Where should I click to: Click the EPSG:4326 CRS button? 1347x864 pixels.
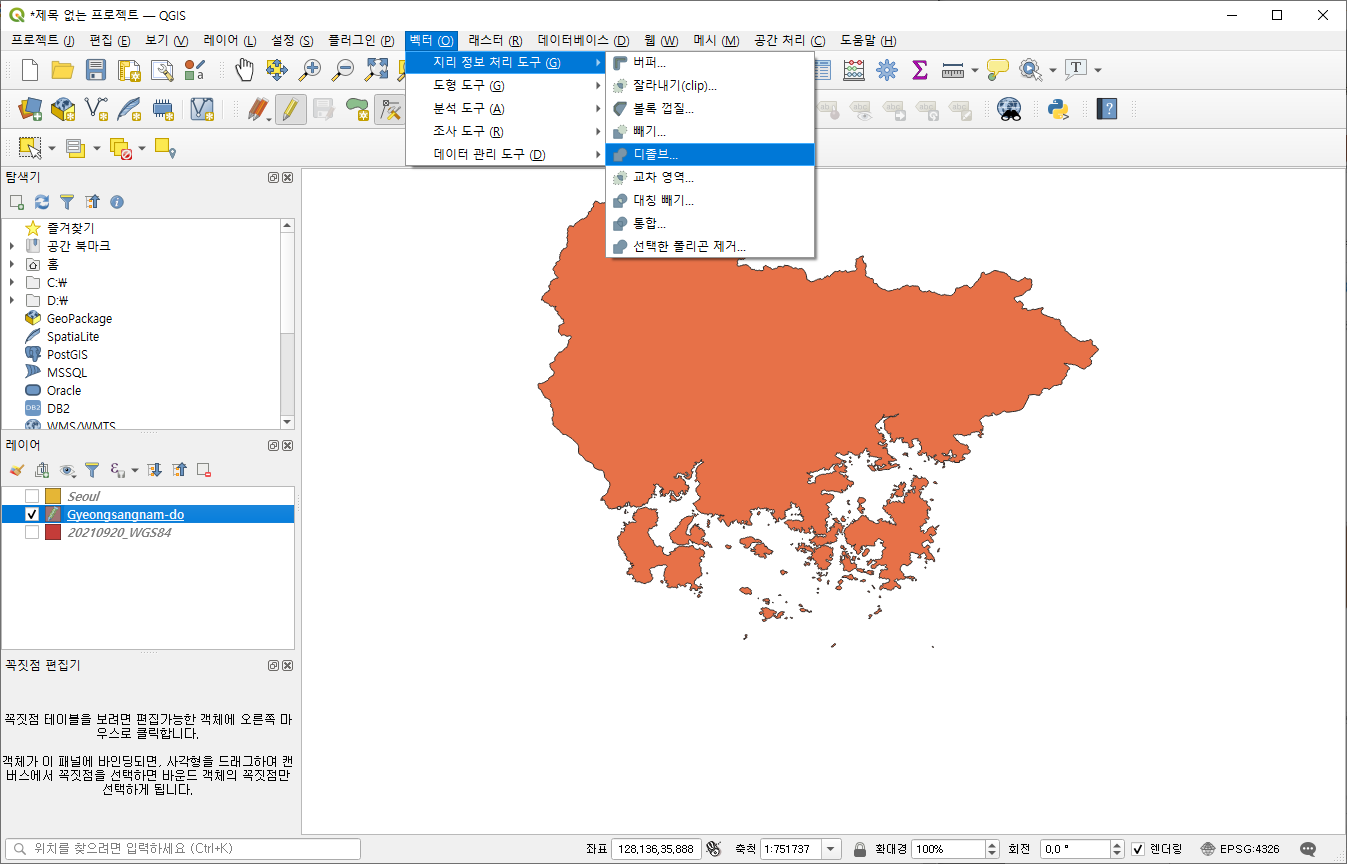1240,849
